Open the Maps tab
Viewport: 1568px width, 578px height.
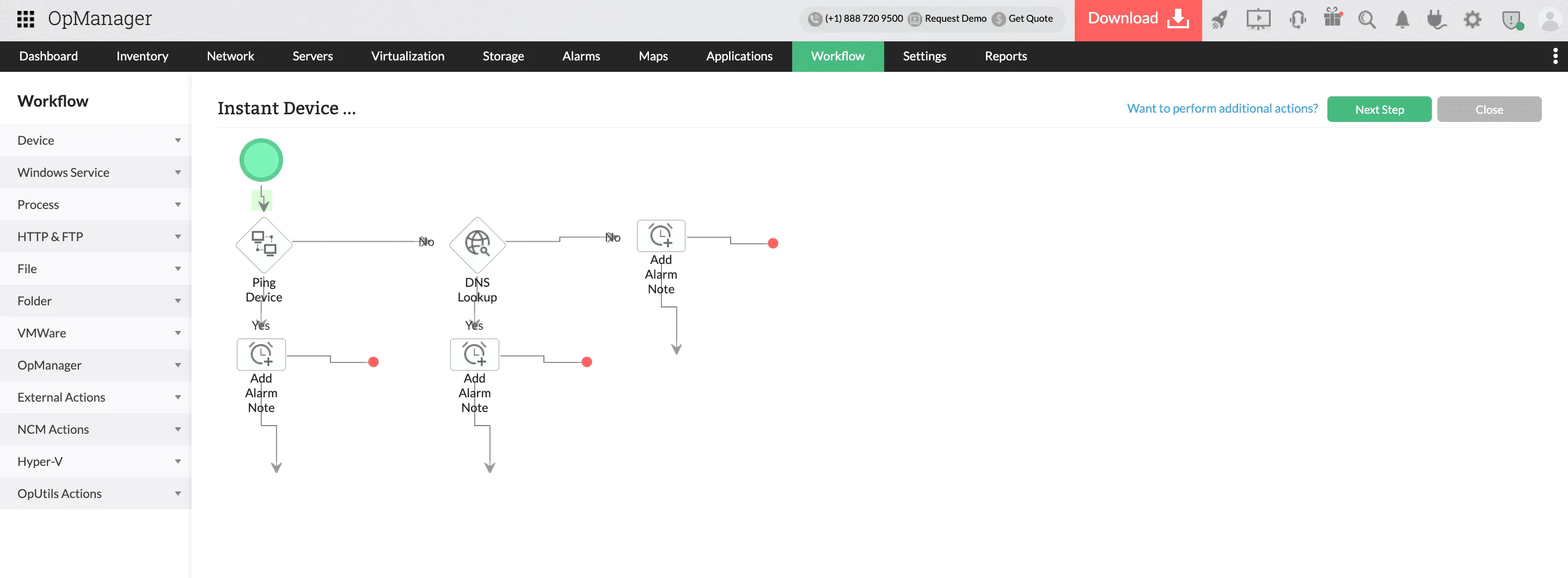[653, 57]
